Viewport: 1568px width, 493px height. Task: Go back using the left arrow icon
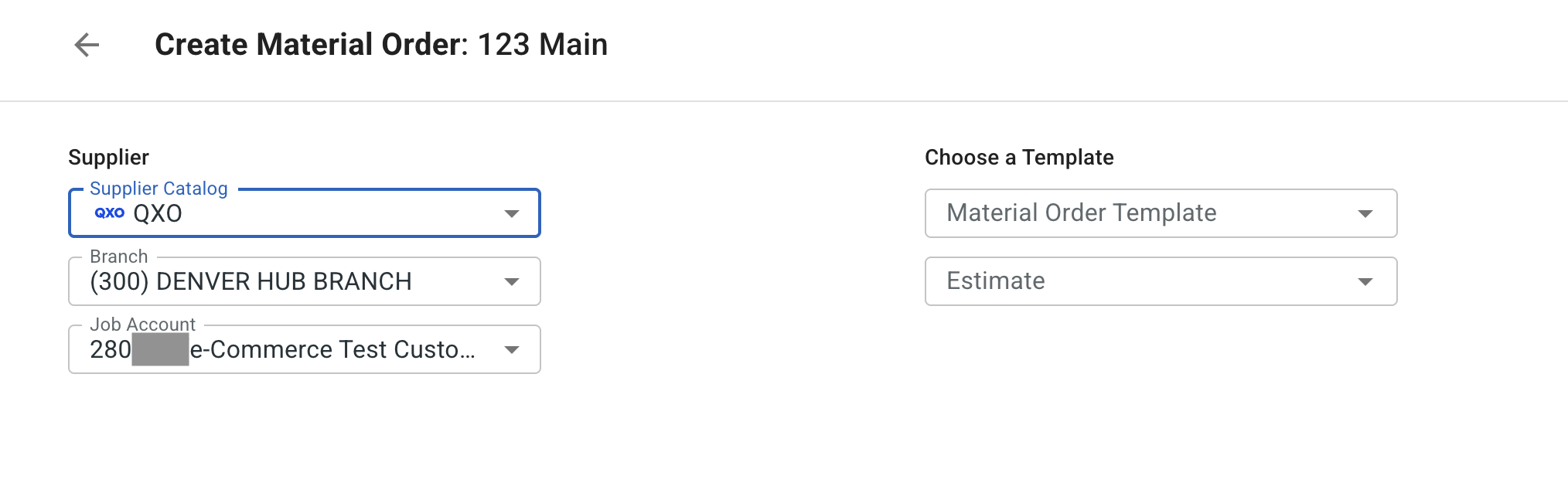coord(87,45)
